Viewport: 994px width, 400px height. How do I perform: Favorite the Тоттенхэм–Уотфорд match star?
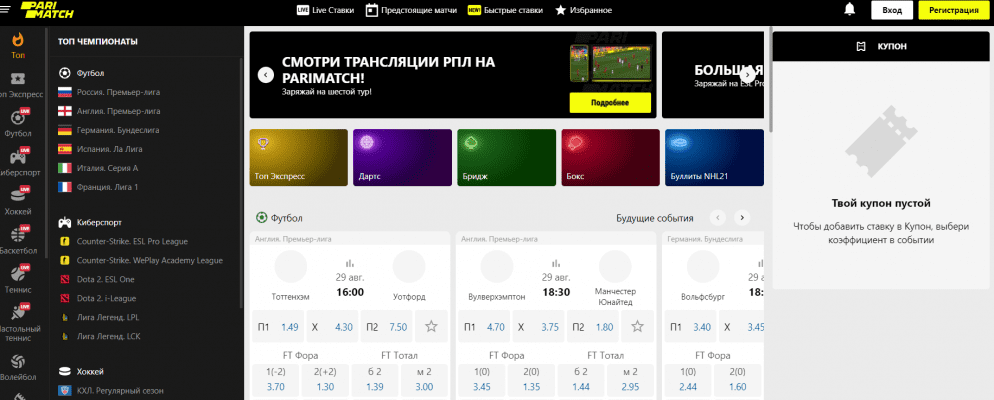pyautogui.click(x=432, y=326)
